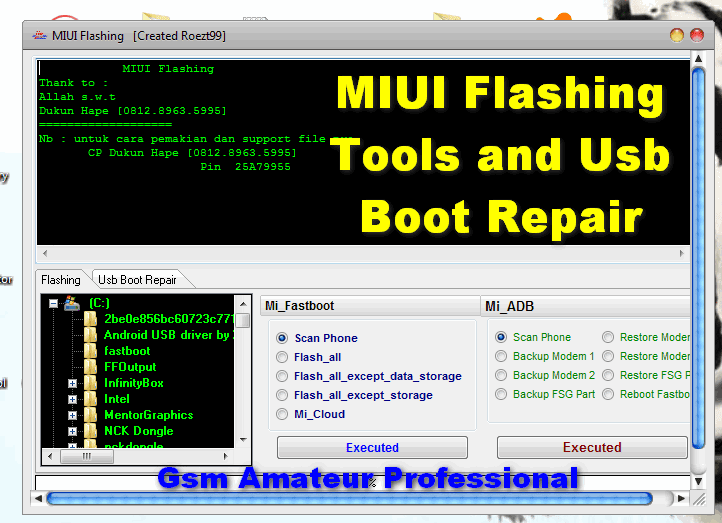Click main window horizontal scroll left arrow
The image size is (722, 523).
pyautogui.click(x=38, y=498)
